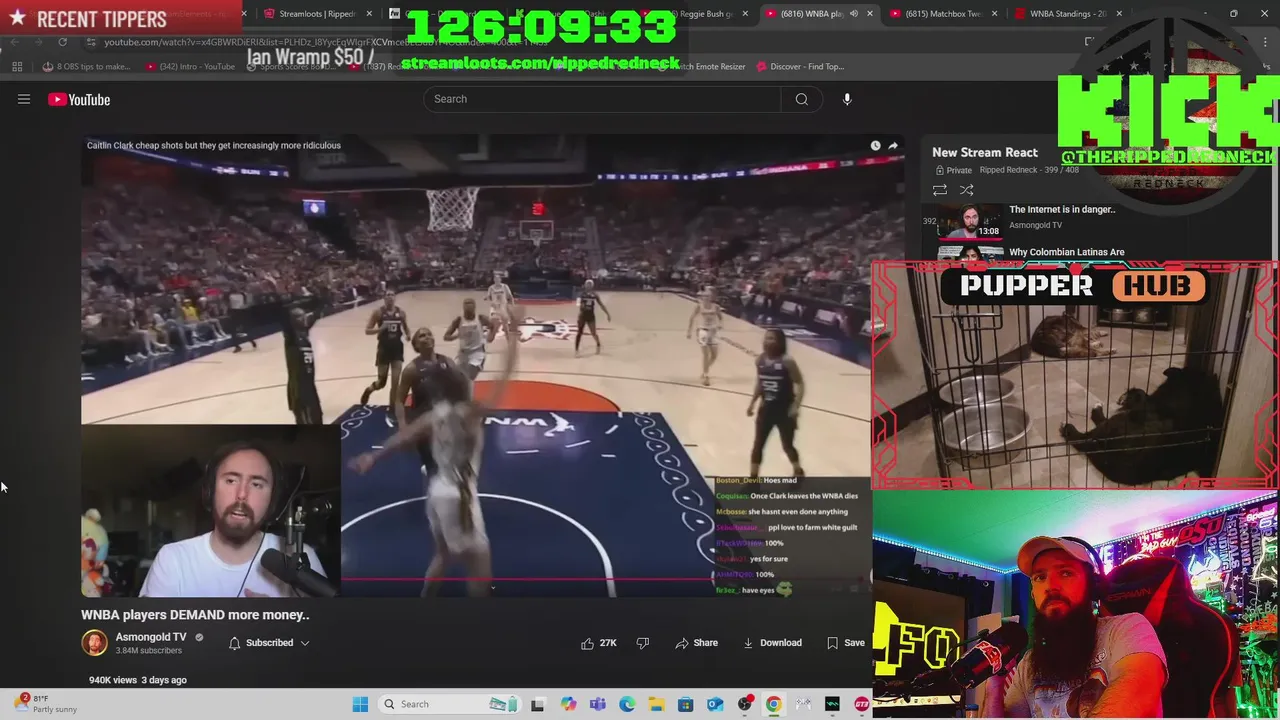Download the video
The image size is (1280, 720).
point(772,643)
